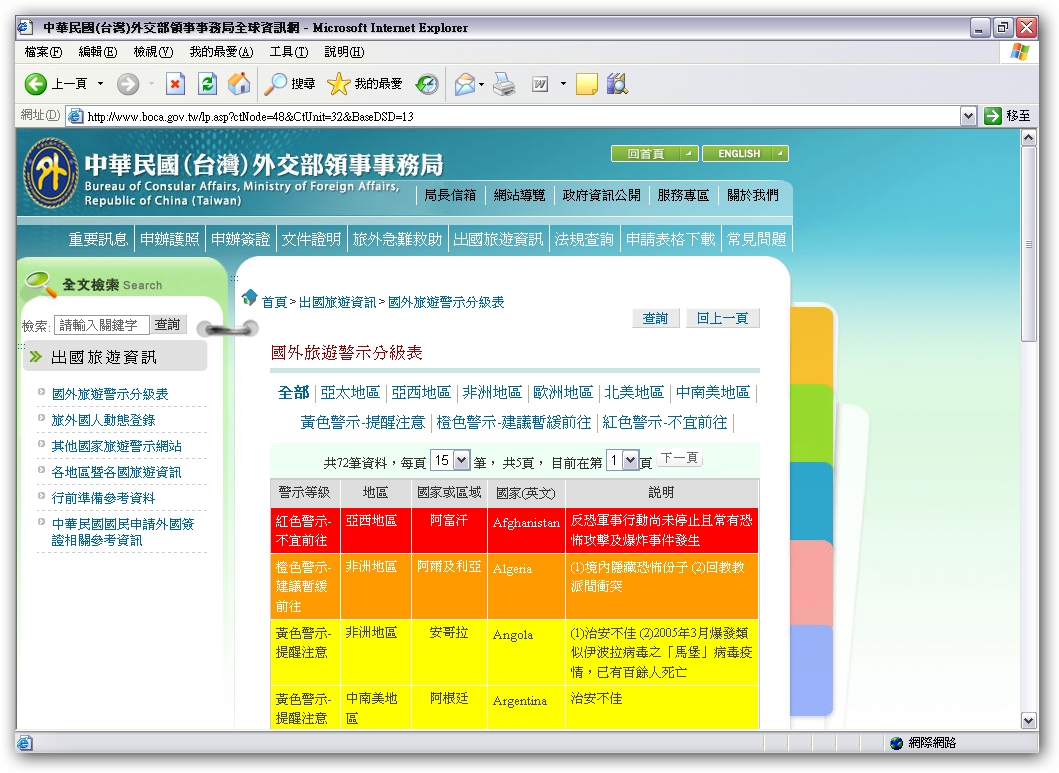Click the 亞太地區 region filter link

point(350,392)
